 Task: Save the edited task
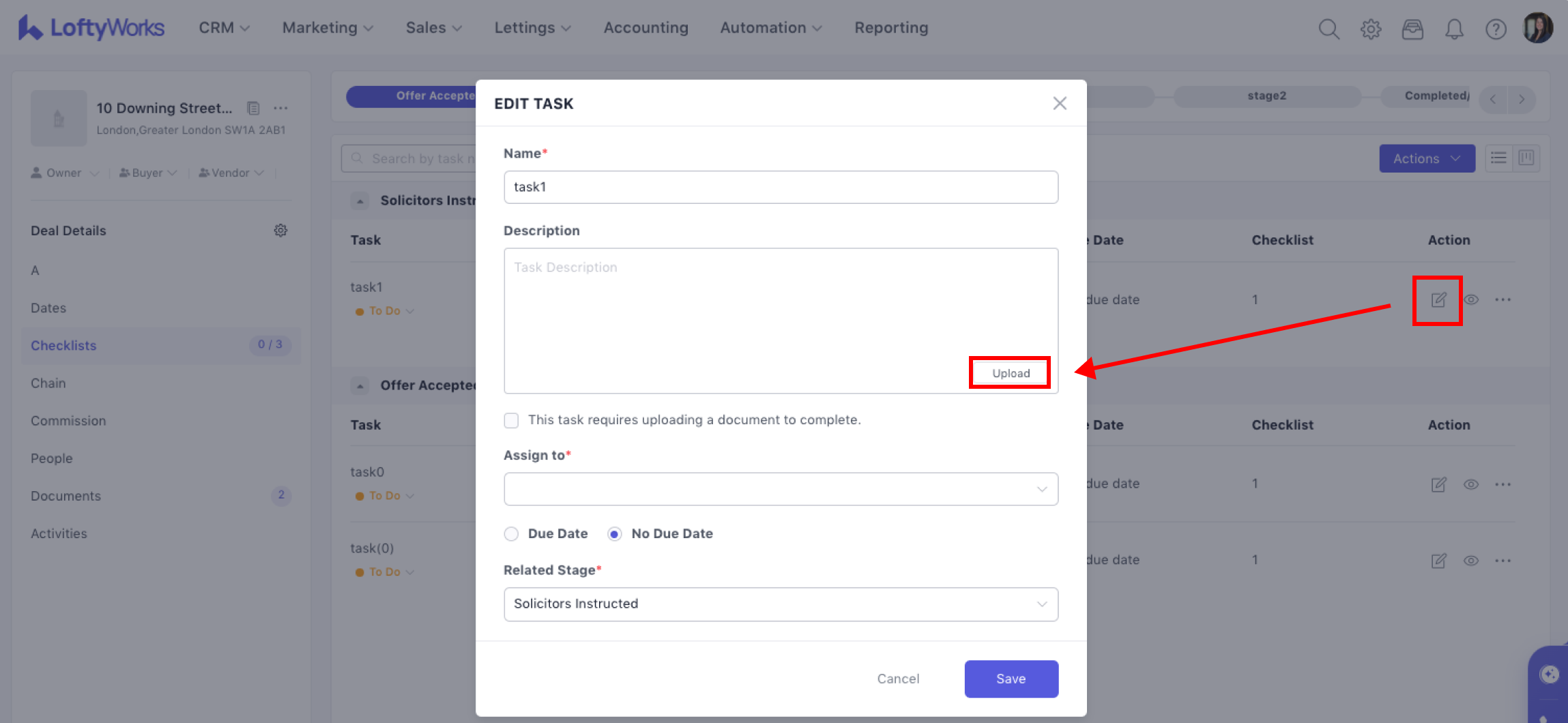click(1011, 679)
